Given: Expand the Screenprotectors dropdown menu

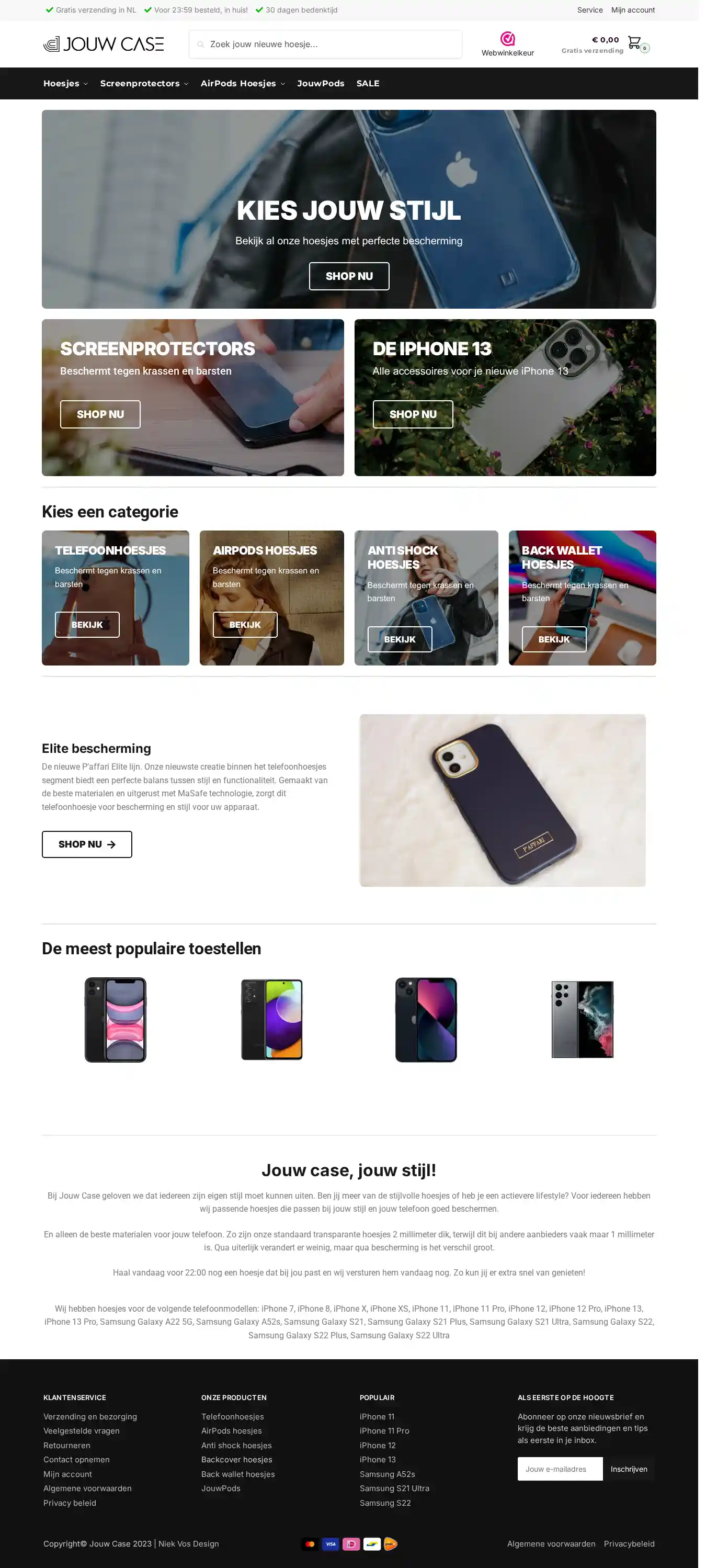Looking at the screenshot, I should pos(144,83).
